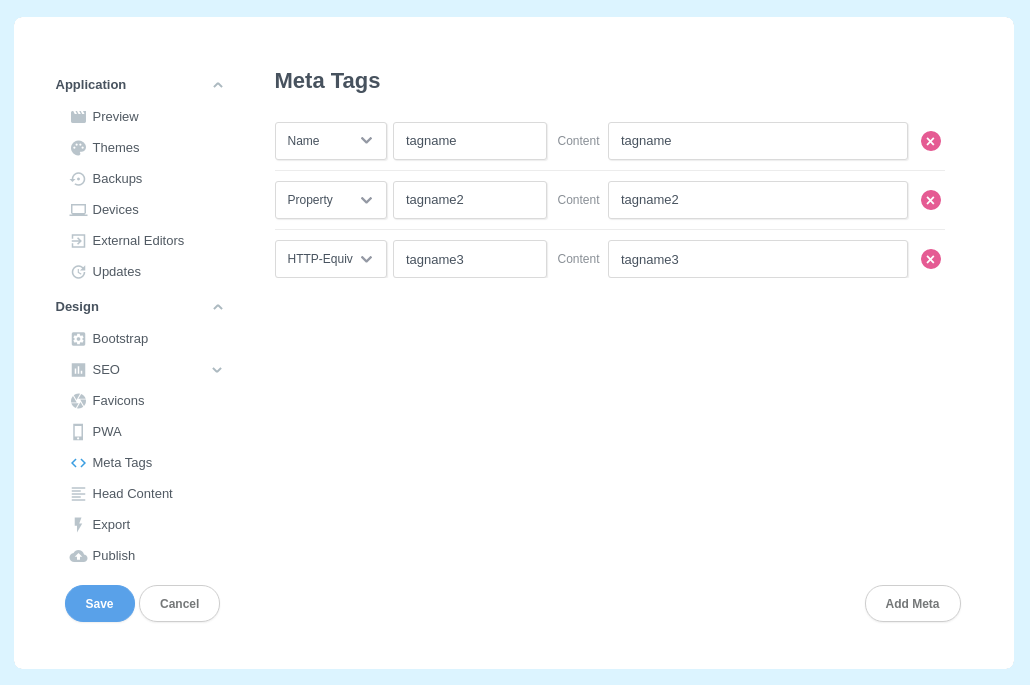Open the Property dropdown on second row

point(330,200)
